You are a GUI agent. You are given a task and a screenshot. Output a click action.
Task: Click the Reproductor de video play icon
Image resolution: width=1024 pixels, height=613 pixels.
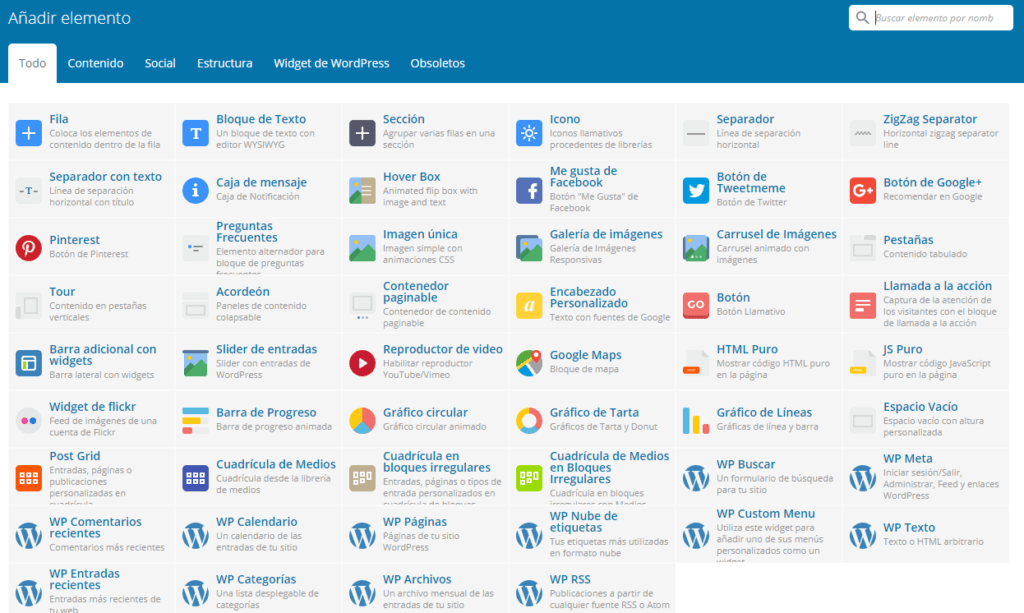click(363, 362)
